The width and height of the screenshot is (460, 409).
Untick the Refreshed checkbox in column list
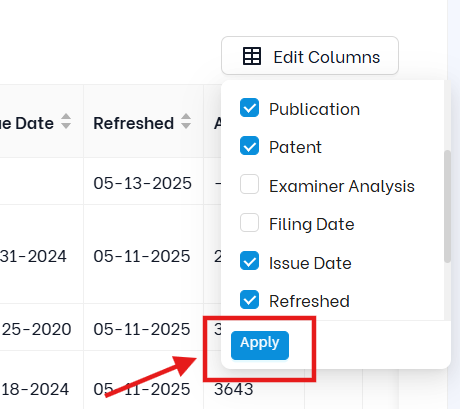(x=249, y=299)
